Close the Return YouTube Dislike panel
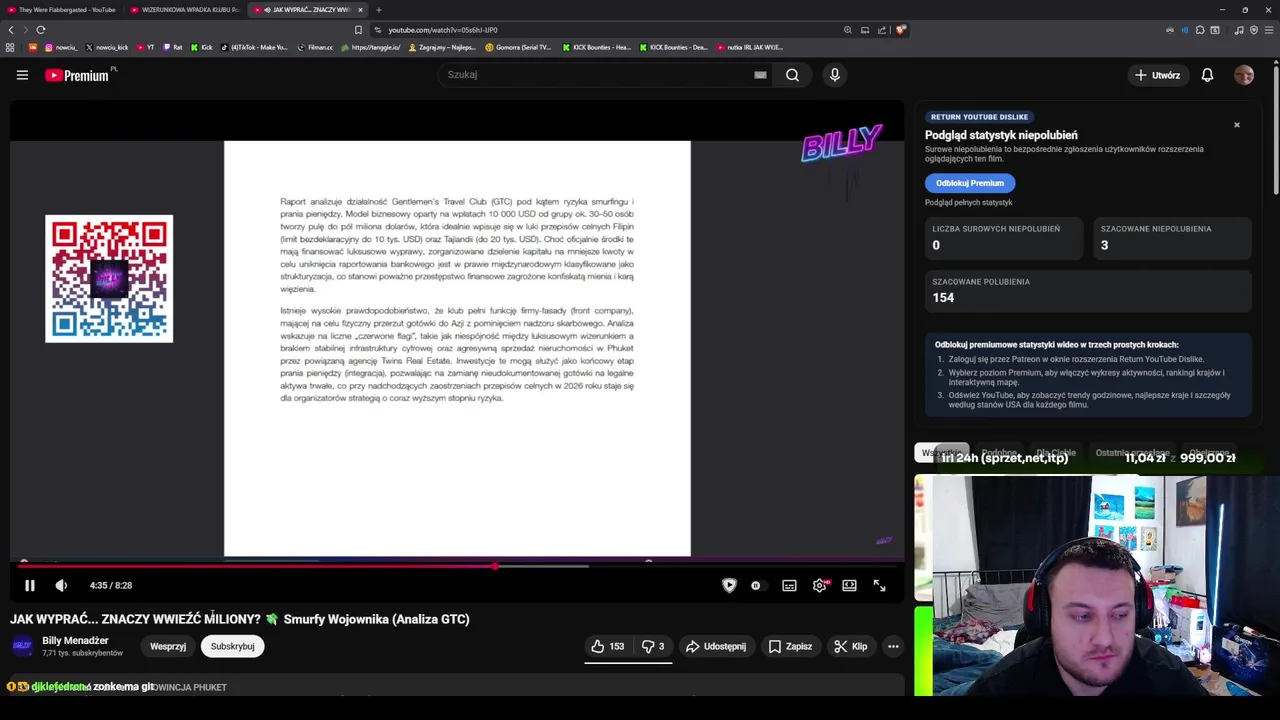This screenshot has height=720, width=1280. pos(1237,125)
